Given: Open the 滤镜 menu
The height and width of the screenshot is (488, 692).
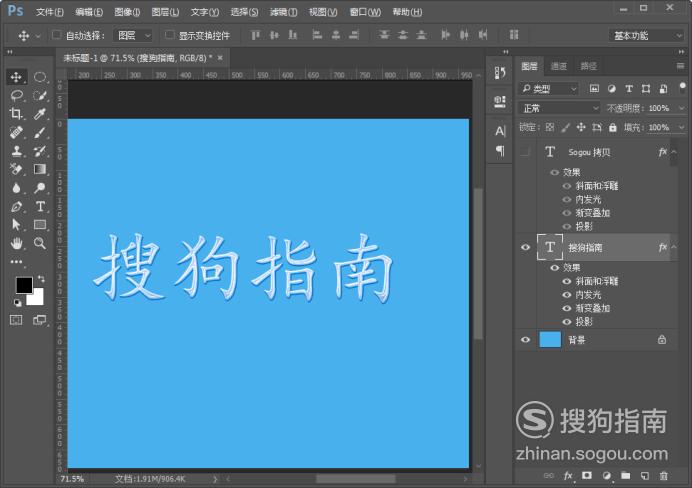Looking at the screenshot, I should [283, 12].
